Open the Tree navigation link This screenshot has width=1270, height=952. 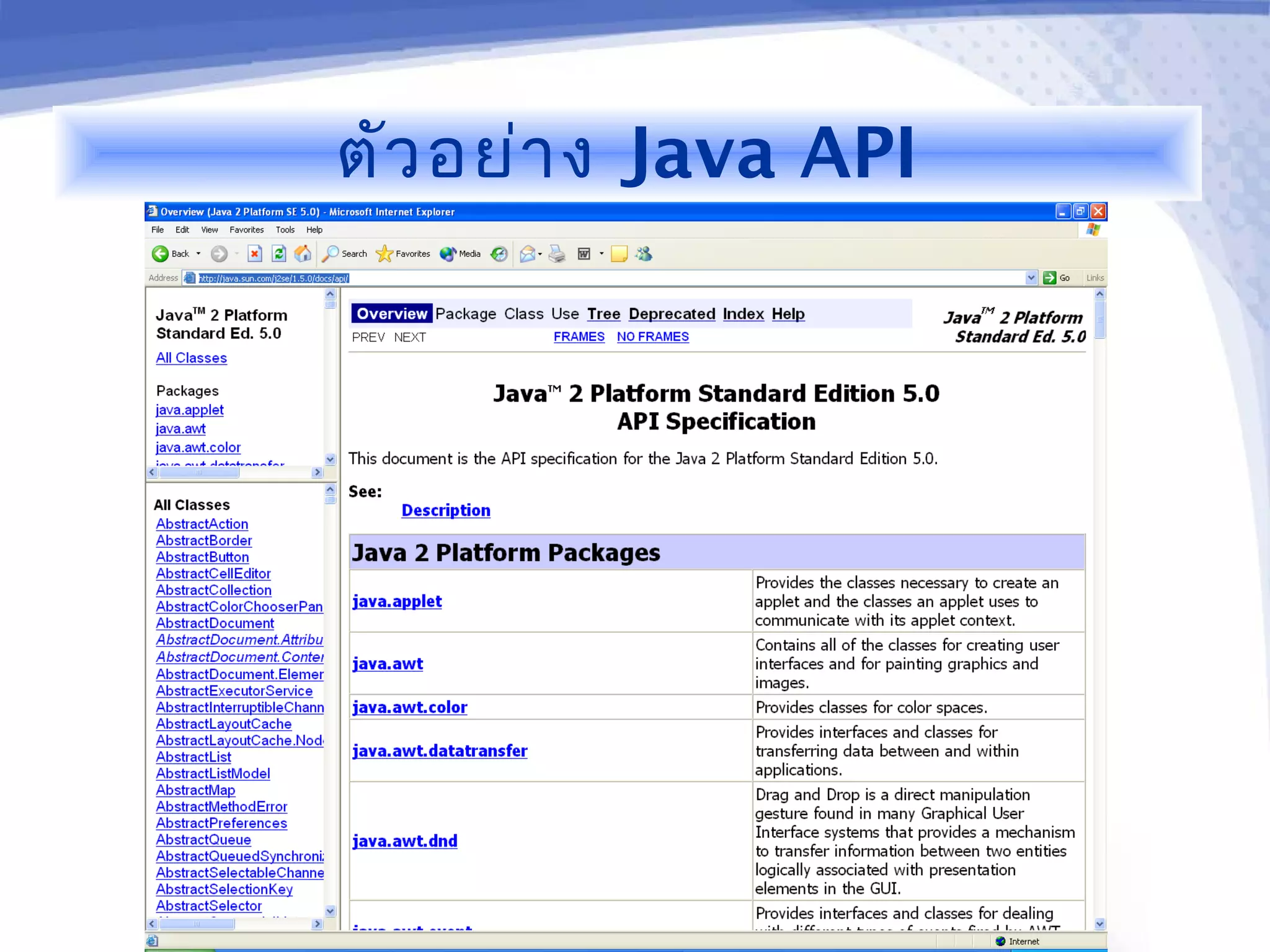604,314
